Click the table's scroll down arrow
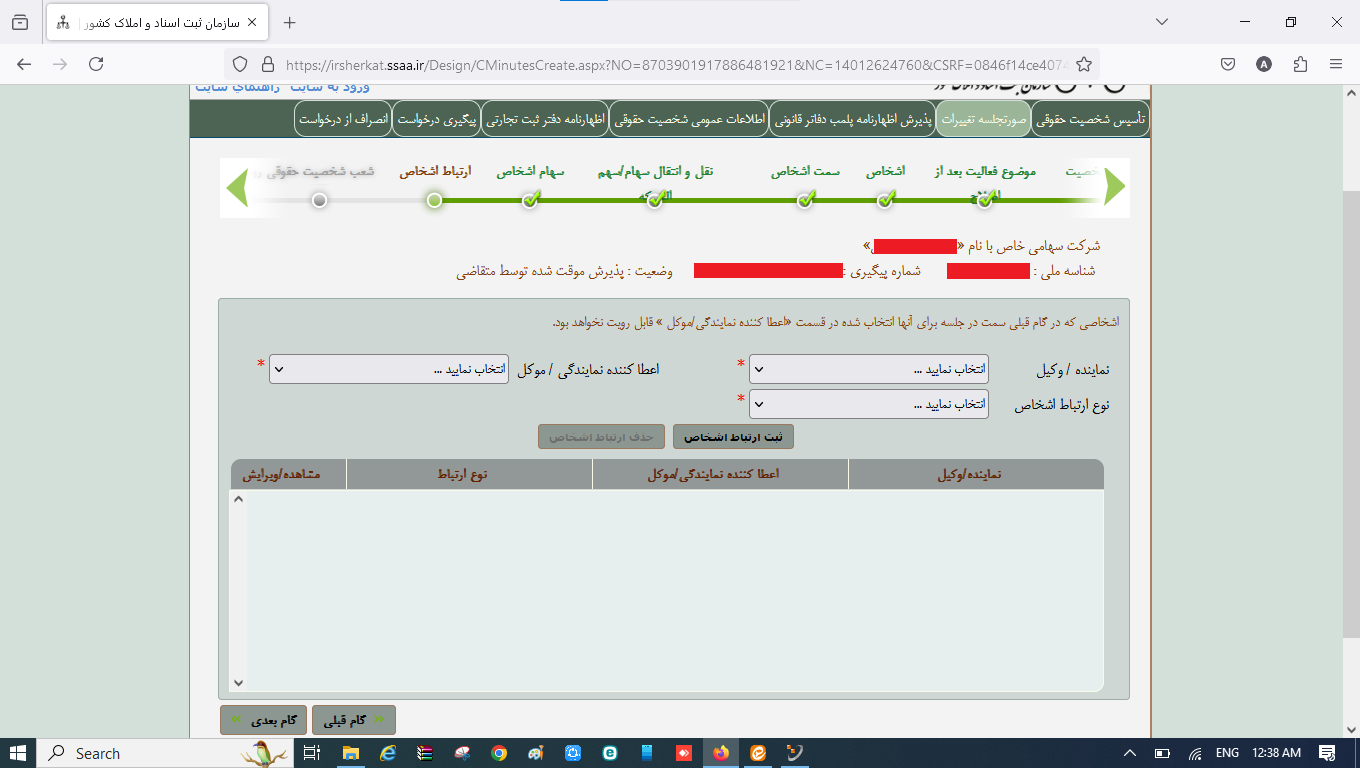 click(239, 682)
